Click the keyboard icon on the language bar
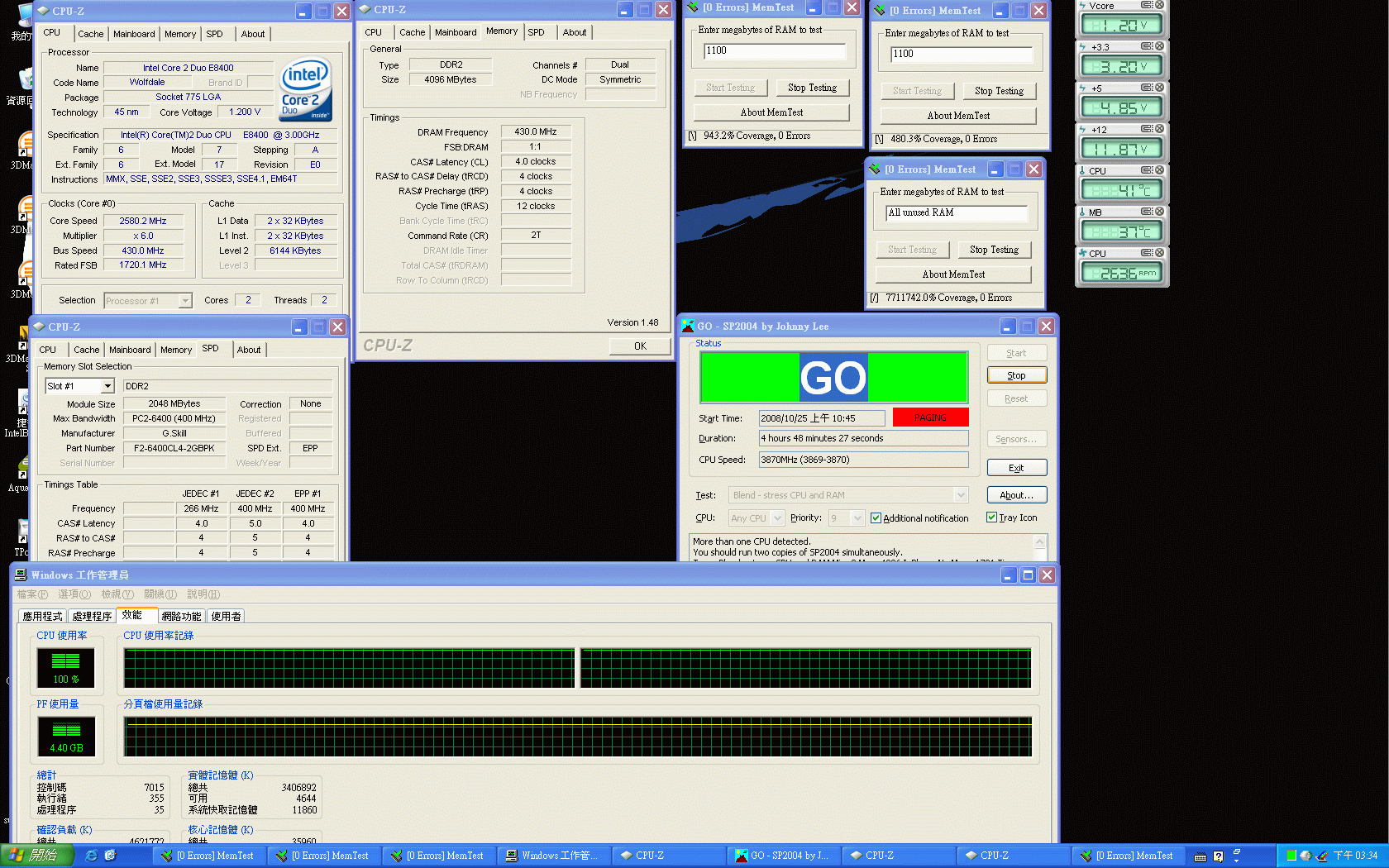The width and height of the screenshot is (1389, 868). (1200, 856)
